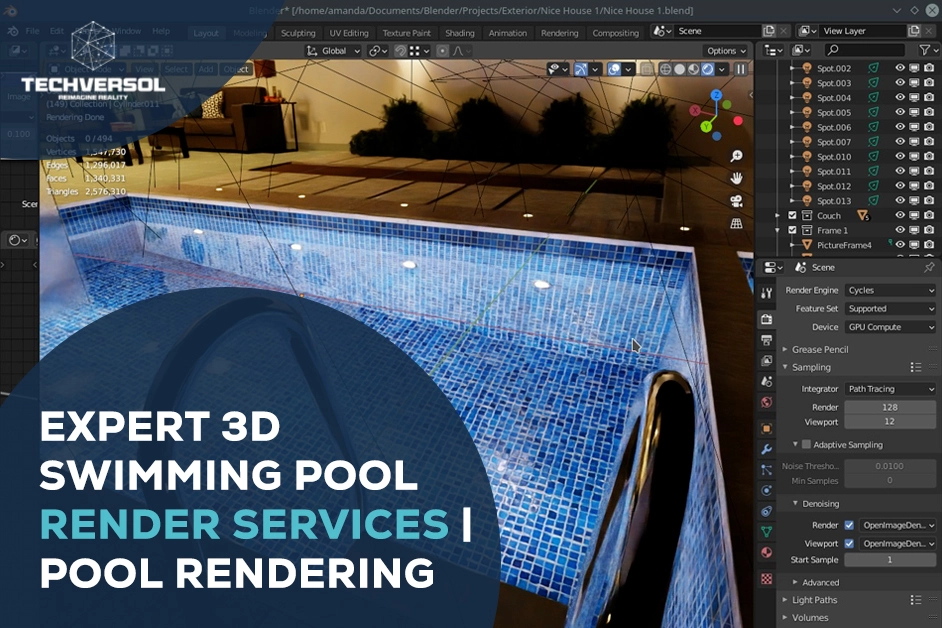Pin the Scene properties with the pin button
This screenshot has width=942, height=628.
(x=928, y=267)
